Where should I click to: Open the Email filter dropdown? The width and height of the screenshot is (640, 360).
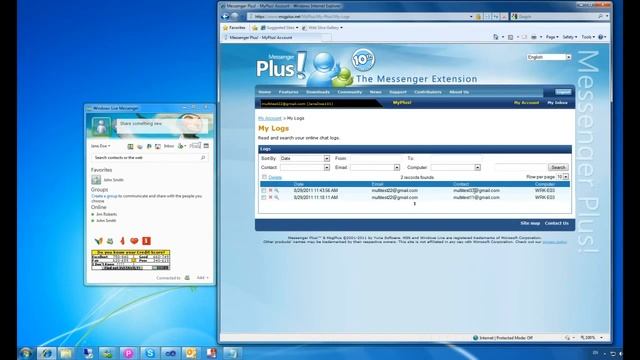pyautogui.click(x=375, y=167)
